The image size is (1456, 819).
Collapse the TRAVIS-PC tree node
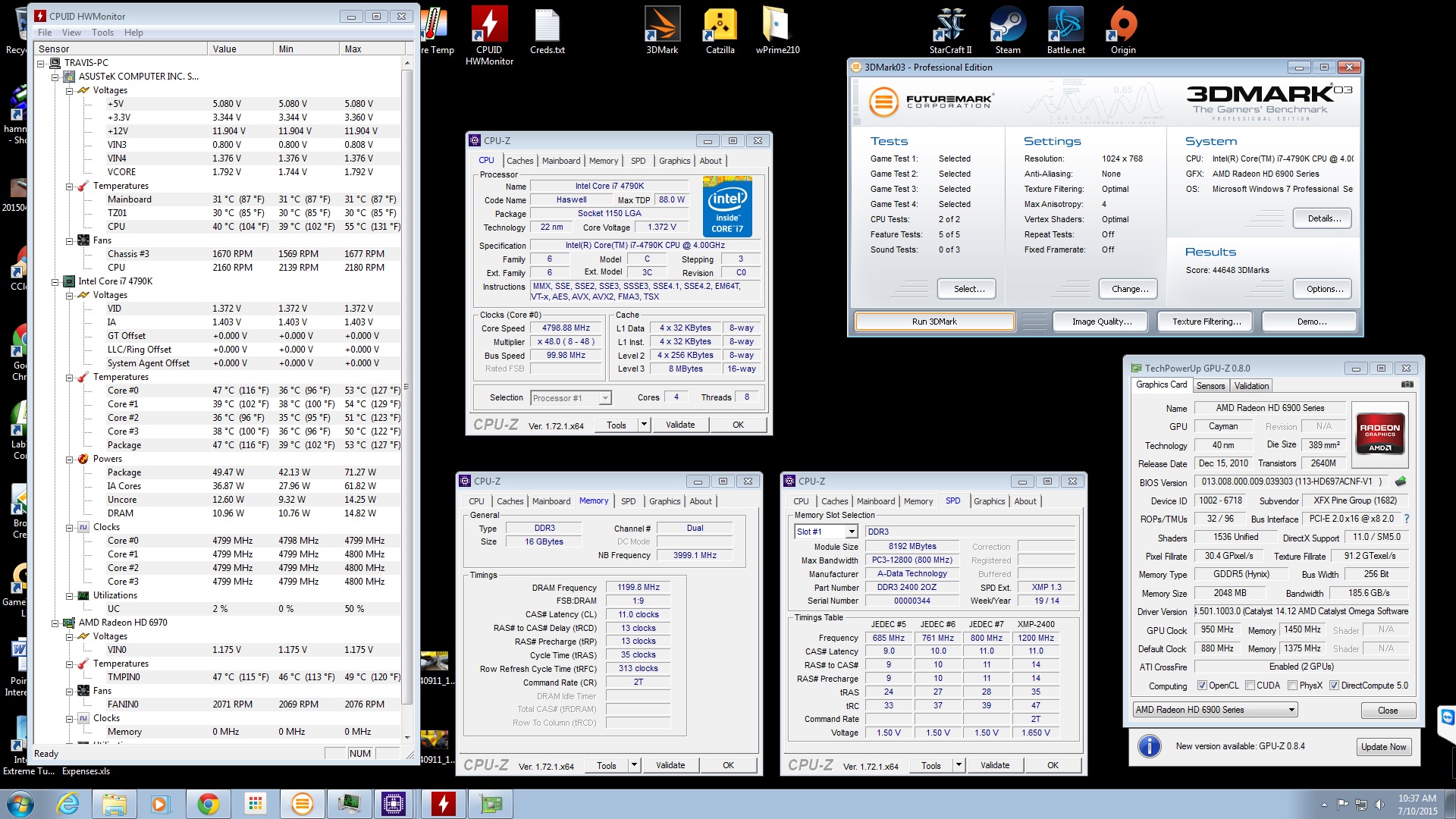pos(41,64)
